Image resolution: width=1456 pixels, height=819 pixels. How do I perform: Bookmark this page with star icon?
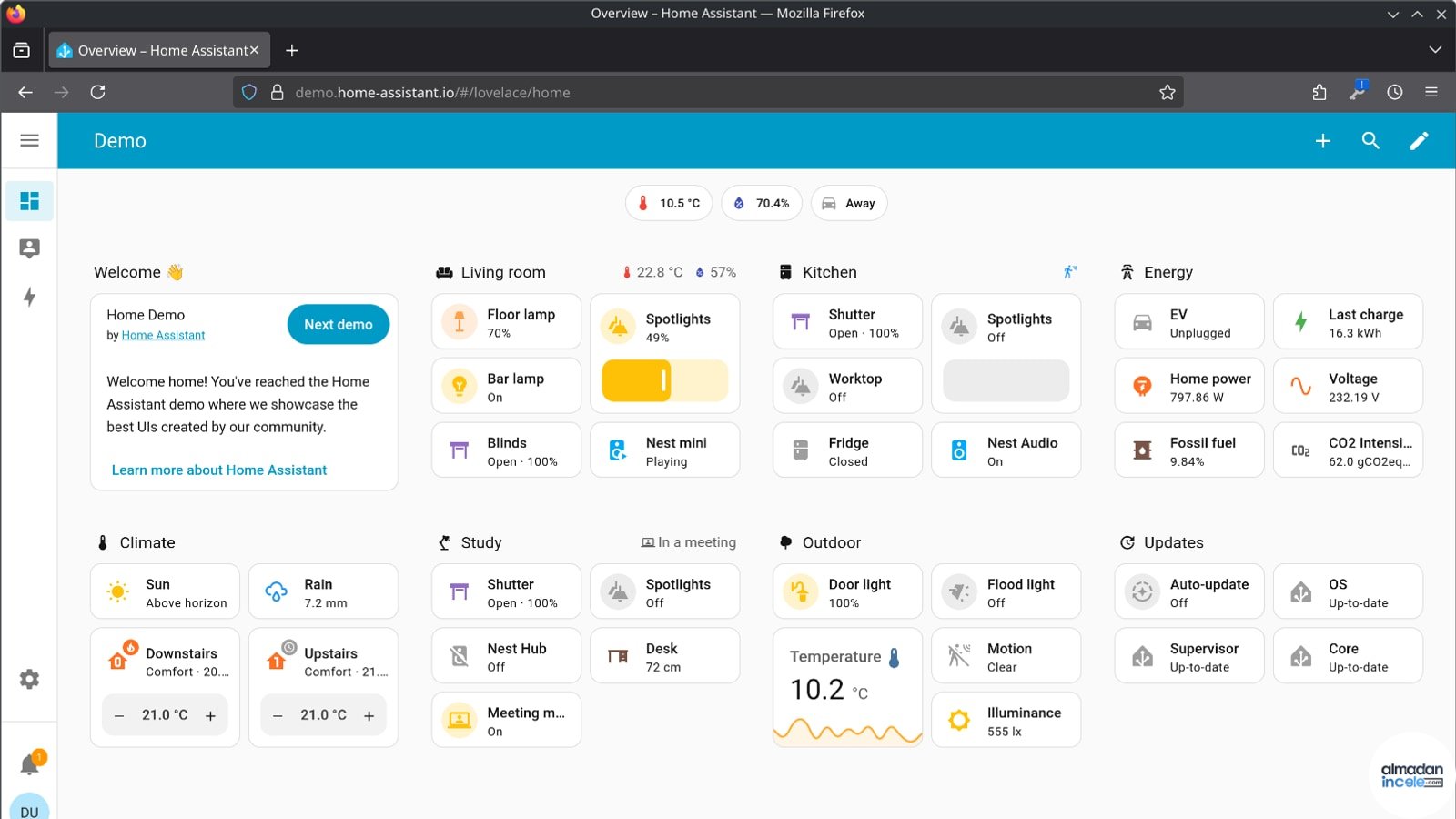click(1168, 92)
